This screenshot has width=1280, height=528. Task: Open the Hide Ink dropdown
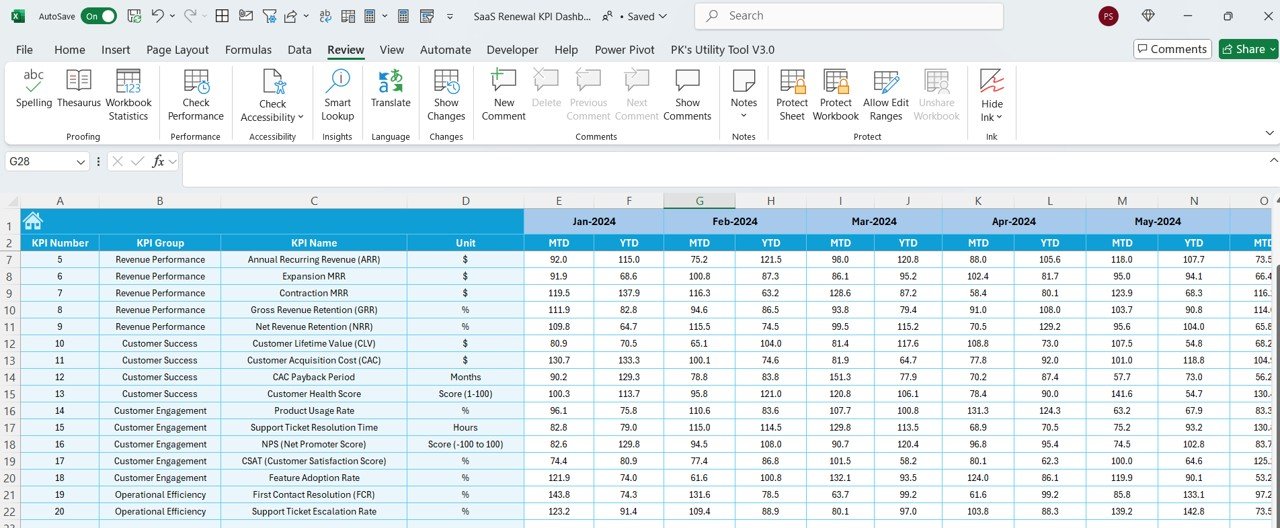pos(992,95)
